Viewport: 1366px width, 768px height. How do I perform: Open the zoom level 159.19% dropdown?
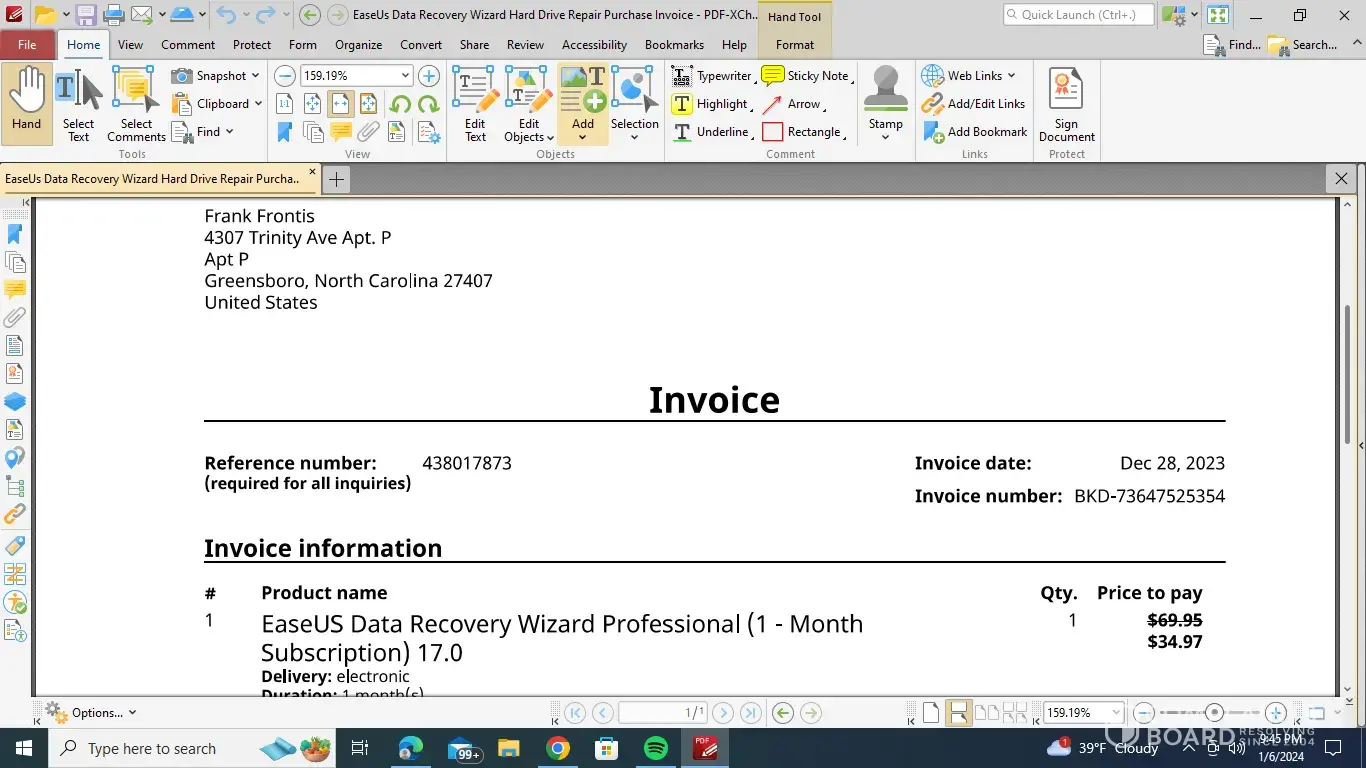(405, 76)
